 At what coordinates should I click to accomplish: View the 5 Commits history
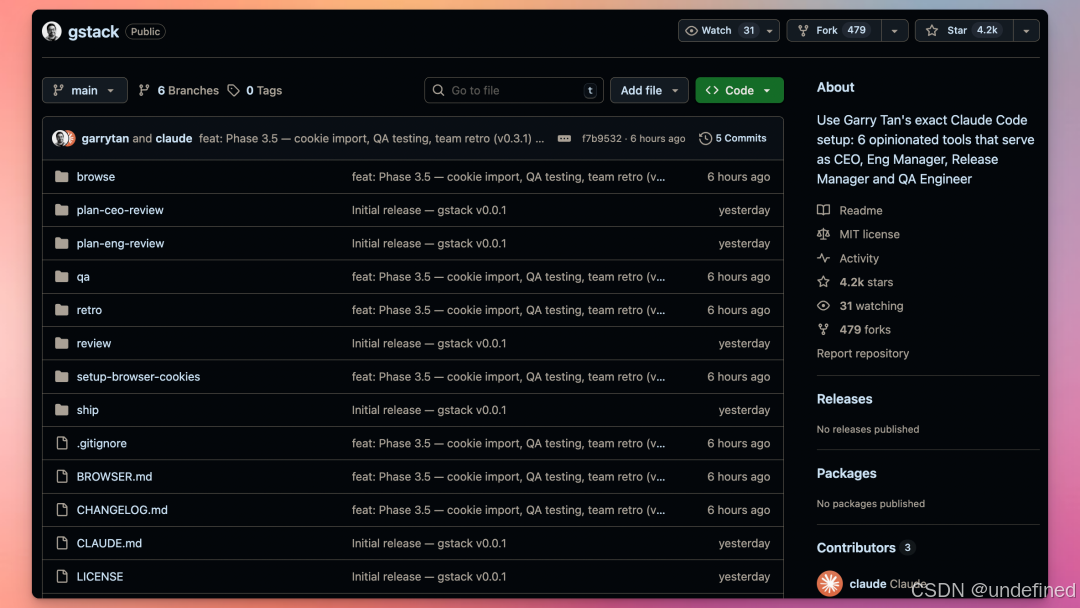coord(733,138)
